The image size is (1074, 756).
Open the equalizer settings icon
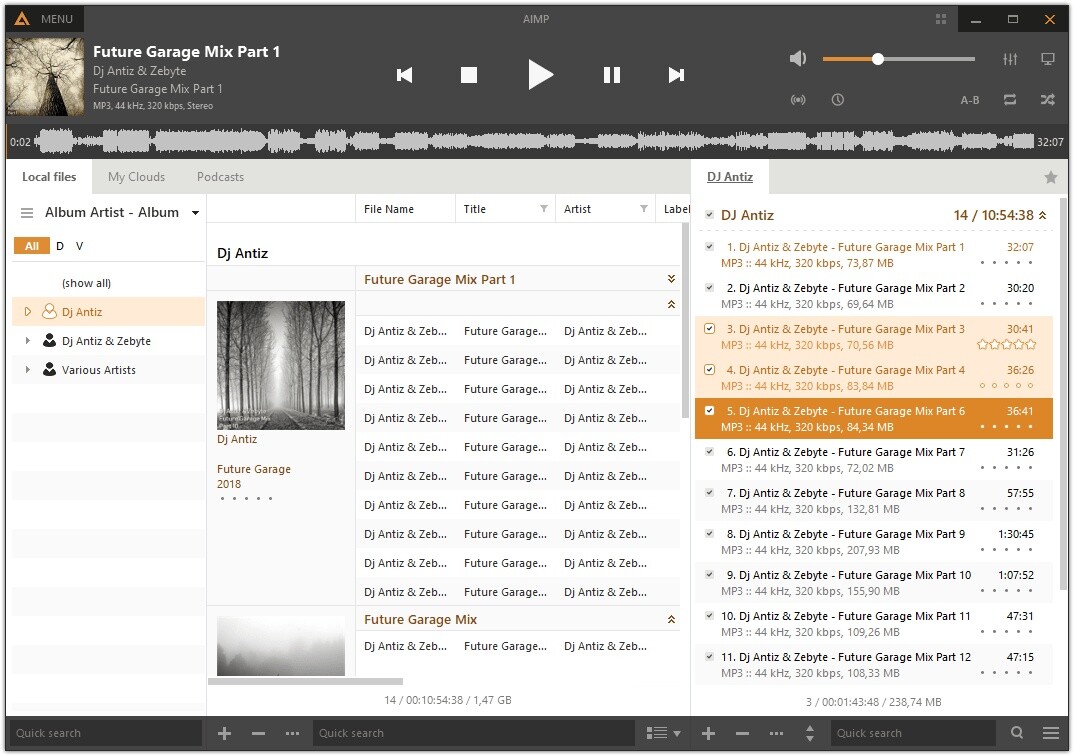[x=1010, y=59]
